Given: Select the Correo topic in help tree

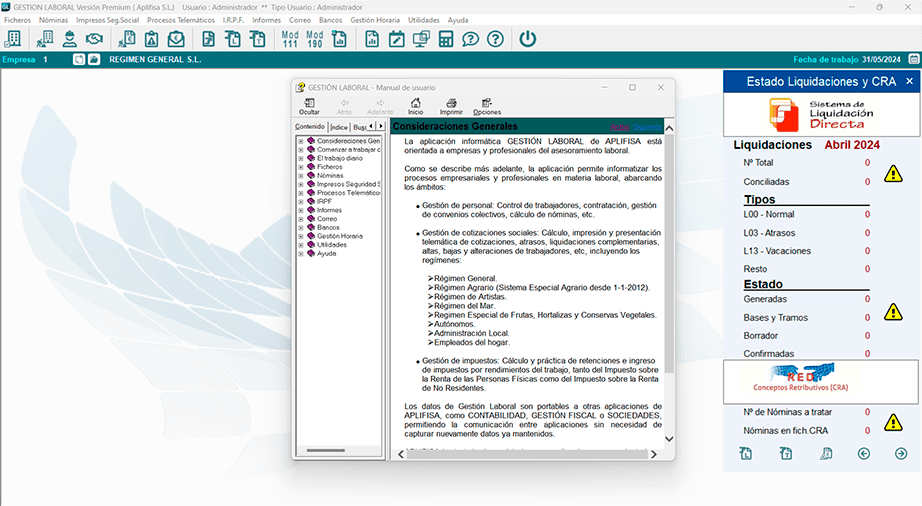Looking at the screenshot, I should pos(327,219).
